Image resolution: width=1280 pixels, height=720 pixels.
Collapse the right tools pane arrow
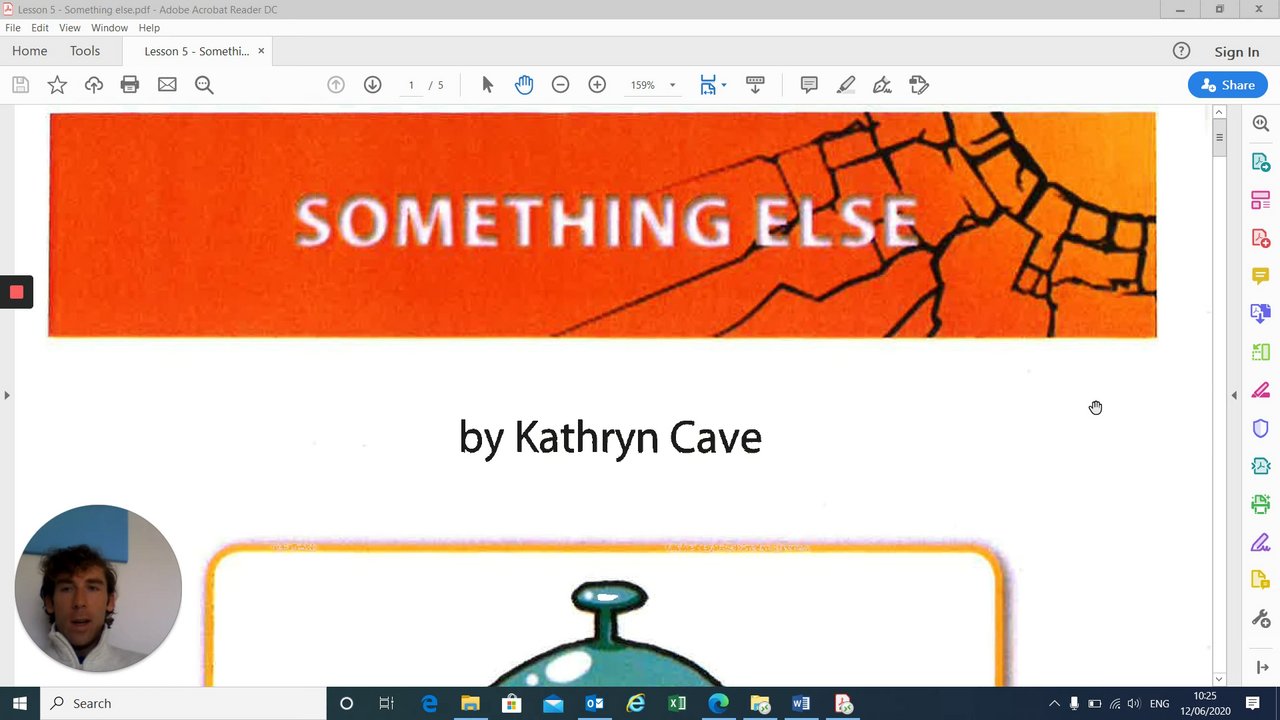click(1234, 395)
